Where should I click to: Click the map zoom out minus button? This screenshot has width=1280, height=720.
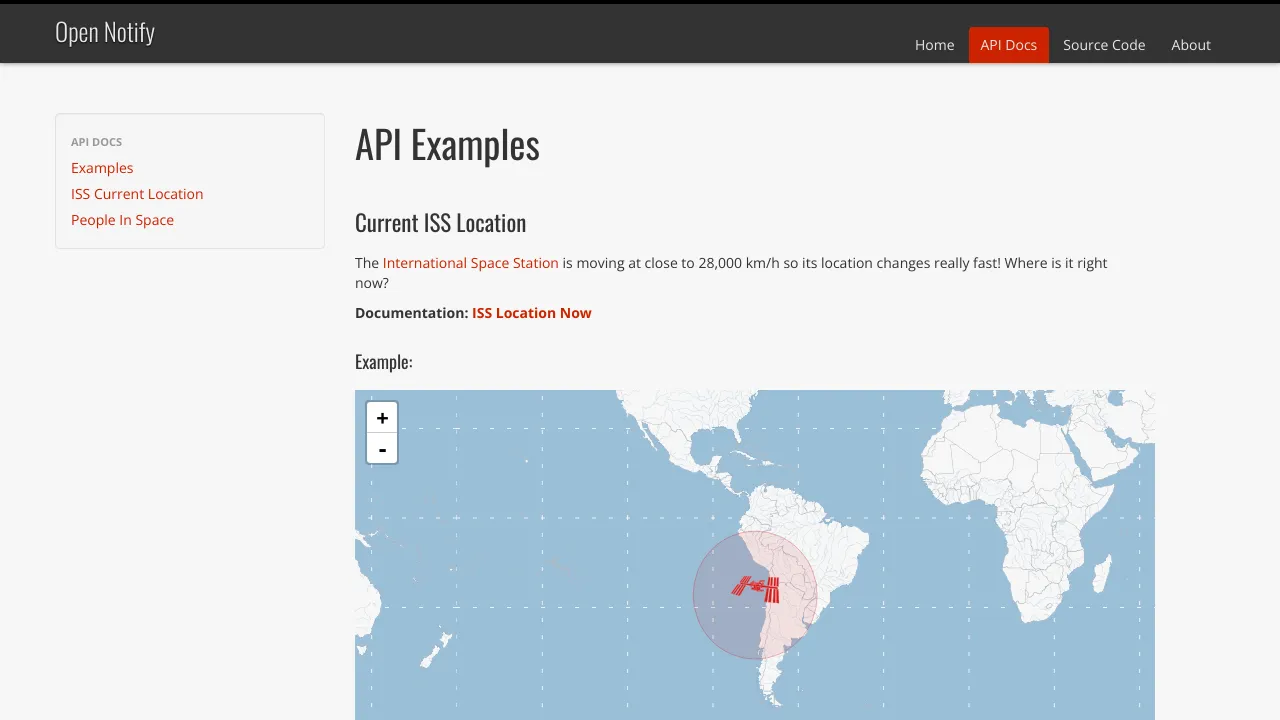point(382,449)
